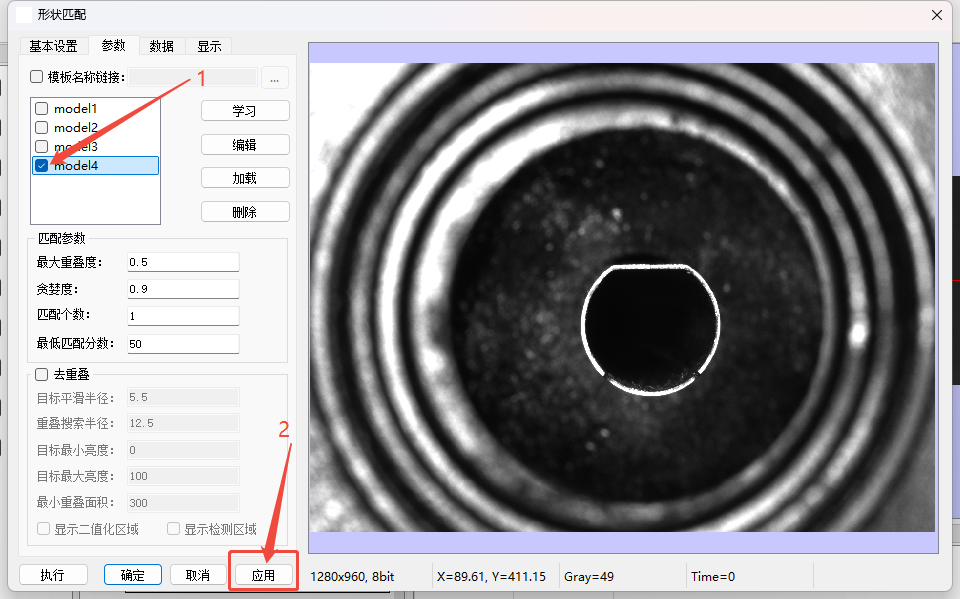This screenshot has width=960, height=599.
Task: Click the 学习 button
Action: (x=245, y=111)
